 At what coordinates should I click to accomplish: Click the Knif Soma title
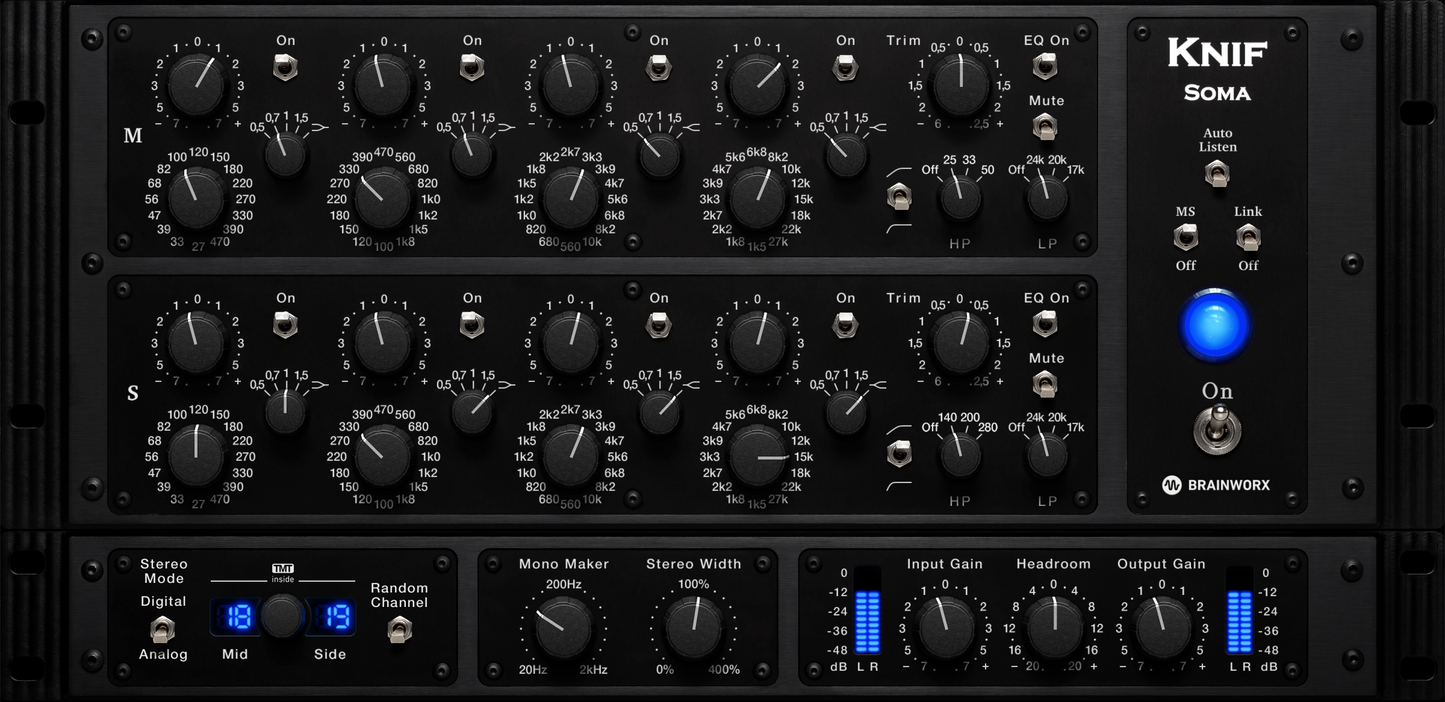[1217, 70]
